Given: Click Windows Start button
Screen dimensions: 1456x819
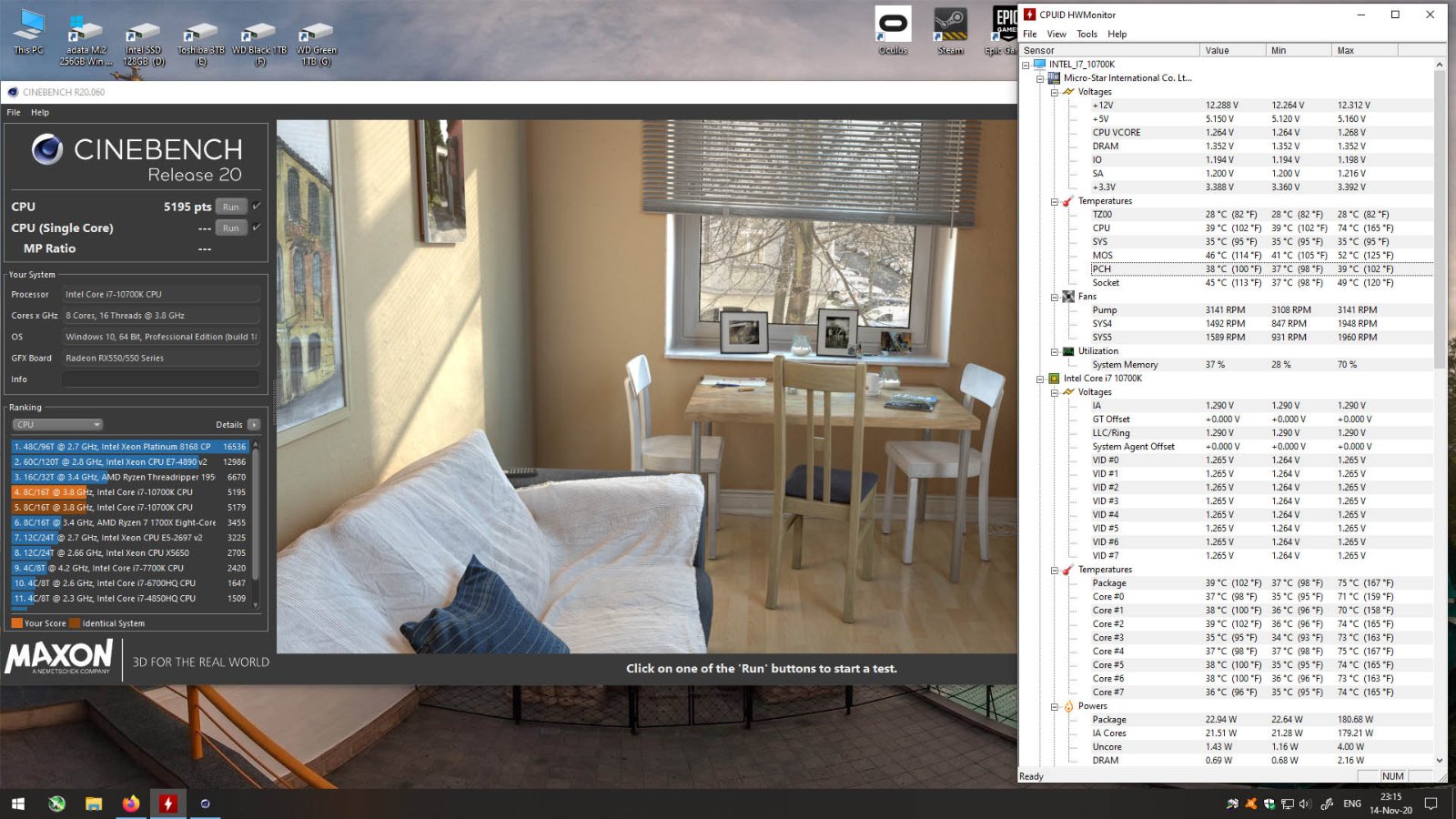Looking at the screenshot, I should click(x=18, y=804).
